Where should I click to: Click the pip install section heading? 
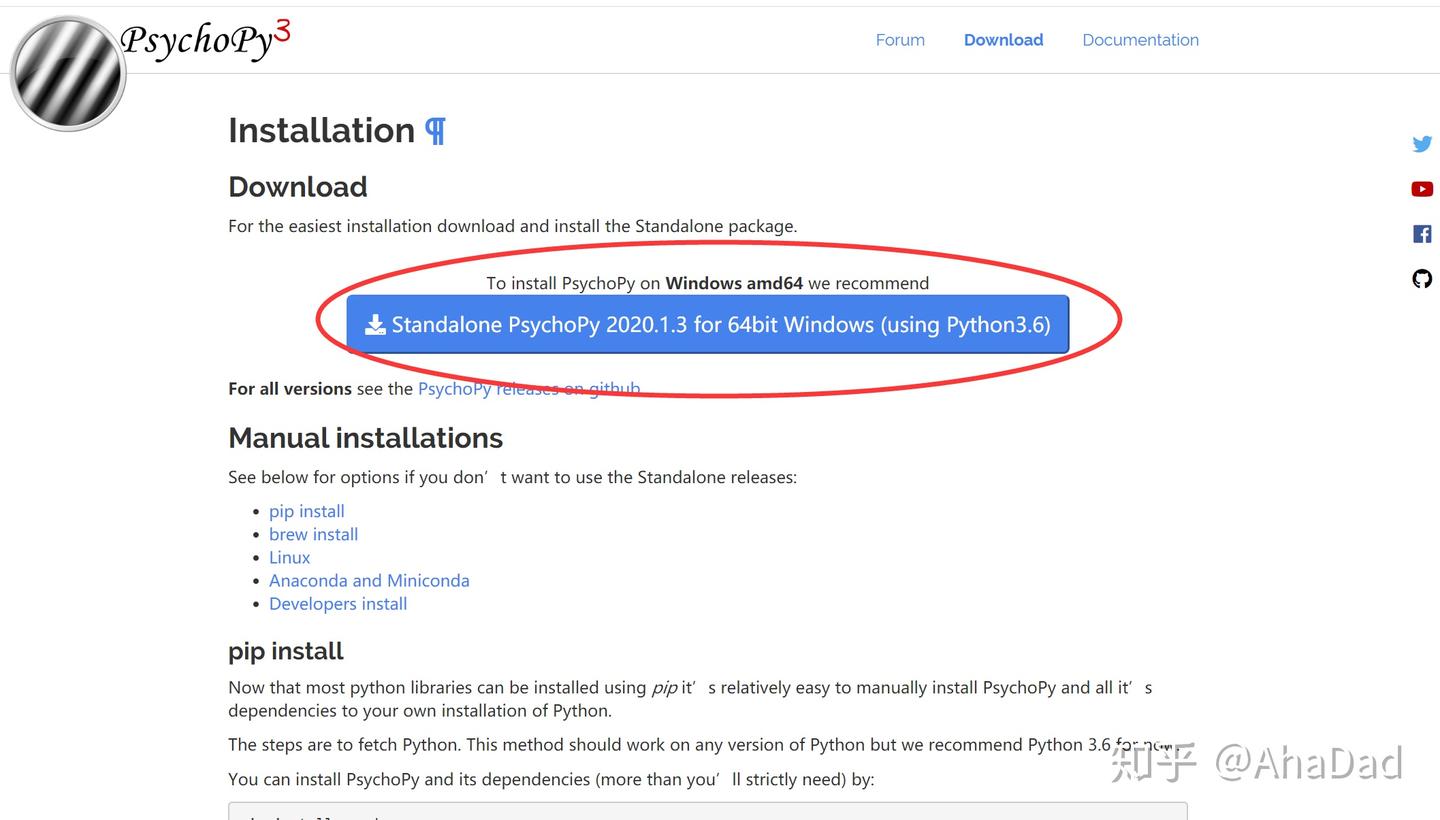pyautogui.click(x=285, y=651)
